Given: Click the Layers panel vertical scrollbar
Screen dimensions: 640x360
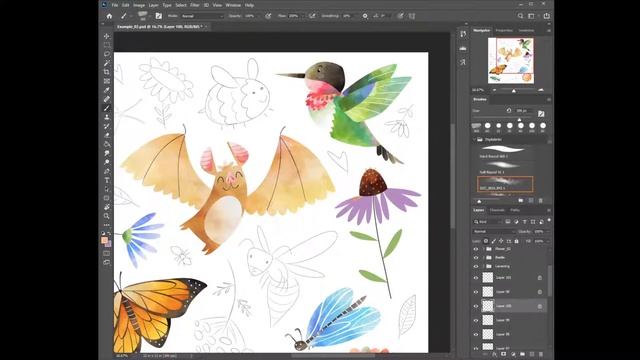Looking at the screenshot, I should pos(550,282).
